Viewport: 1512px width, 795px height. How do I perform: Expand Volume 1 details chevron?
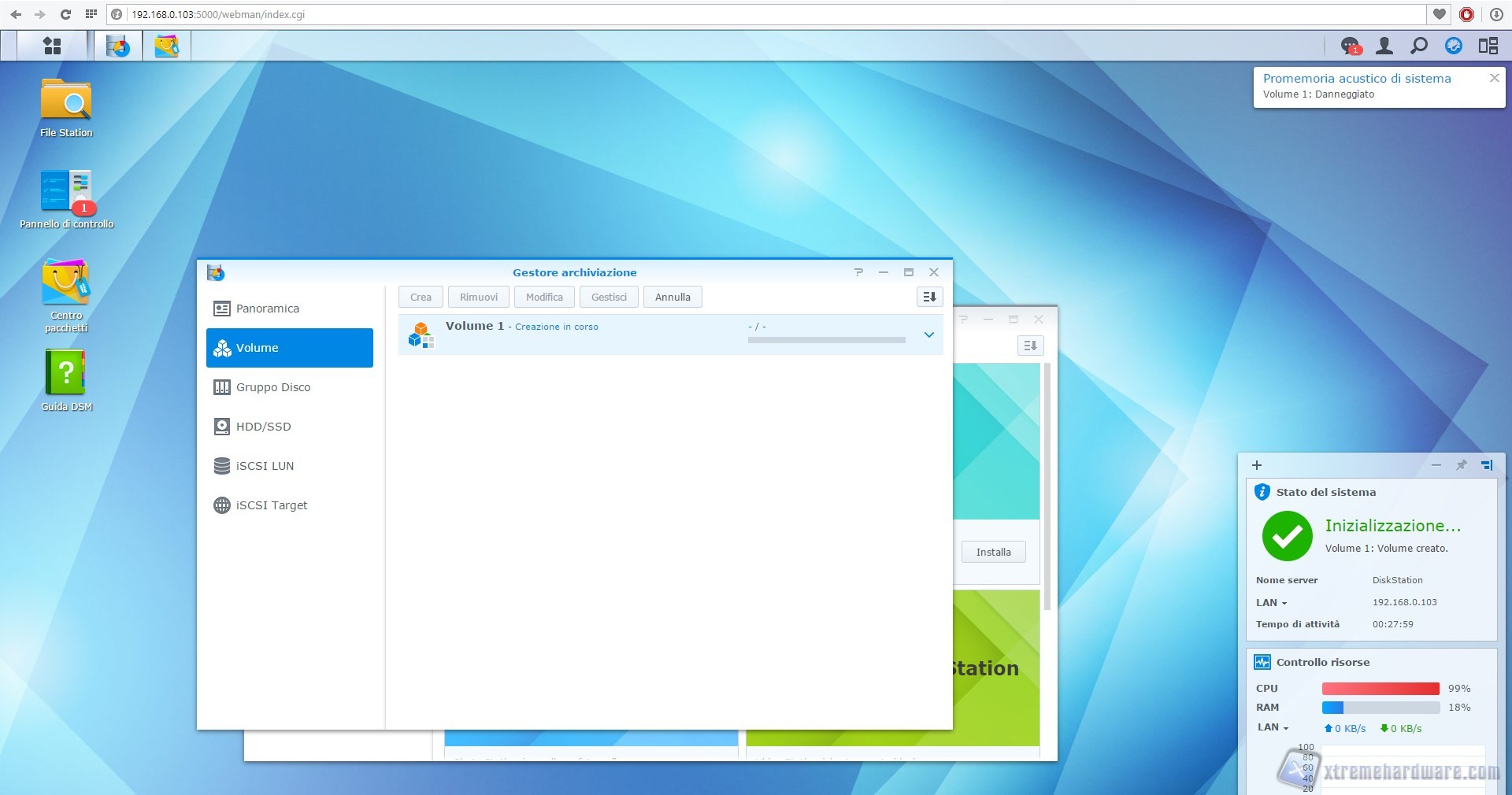coord(928,335)
